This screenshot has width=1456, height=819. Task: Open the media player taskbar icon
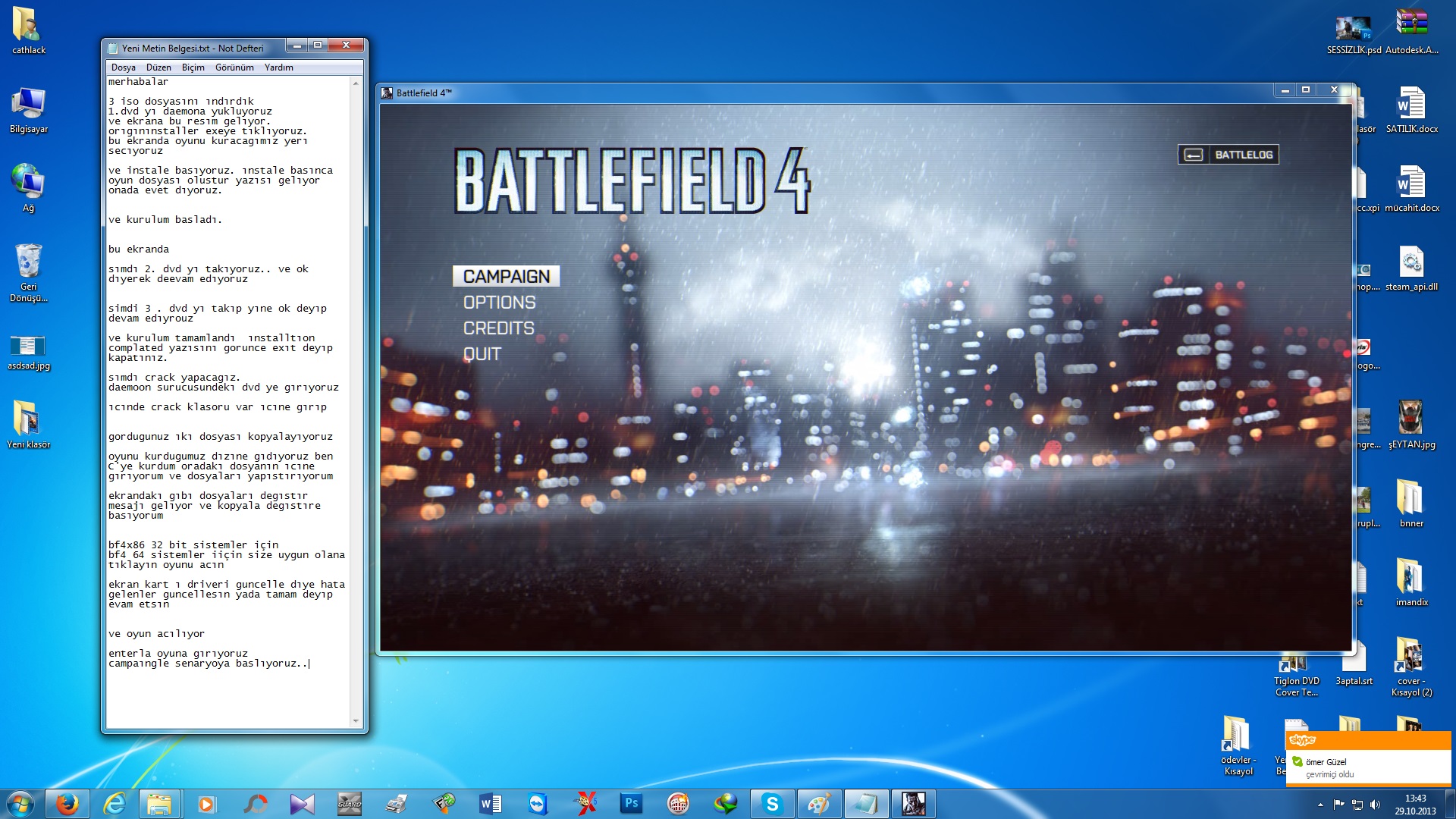206,804
